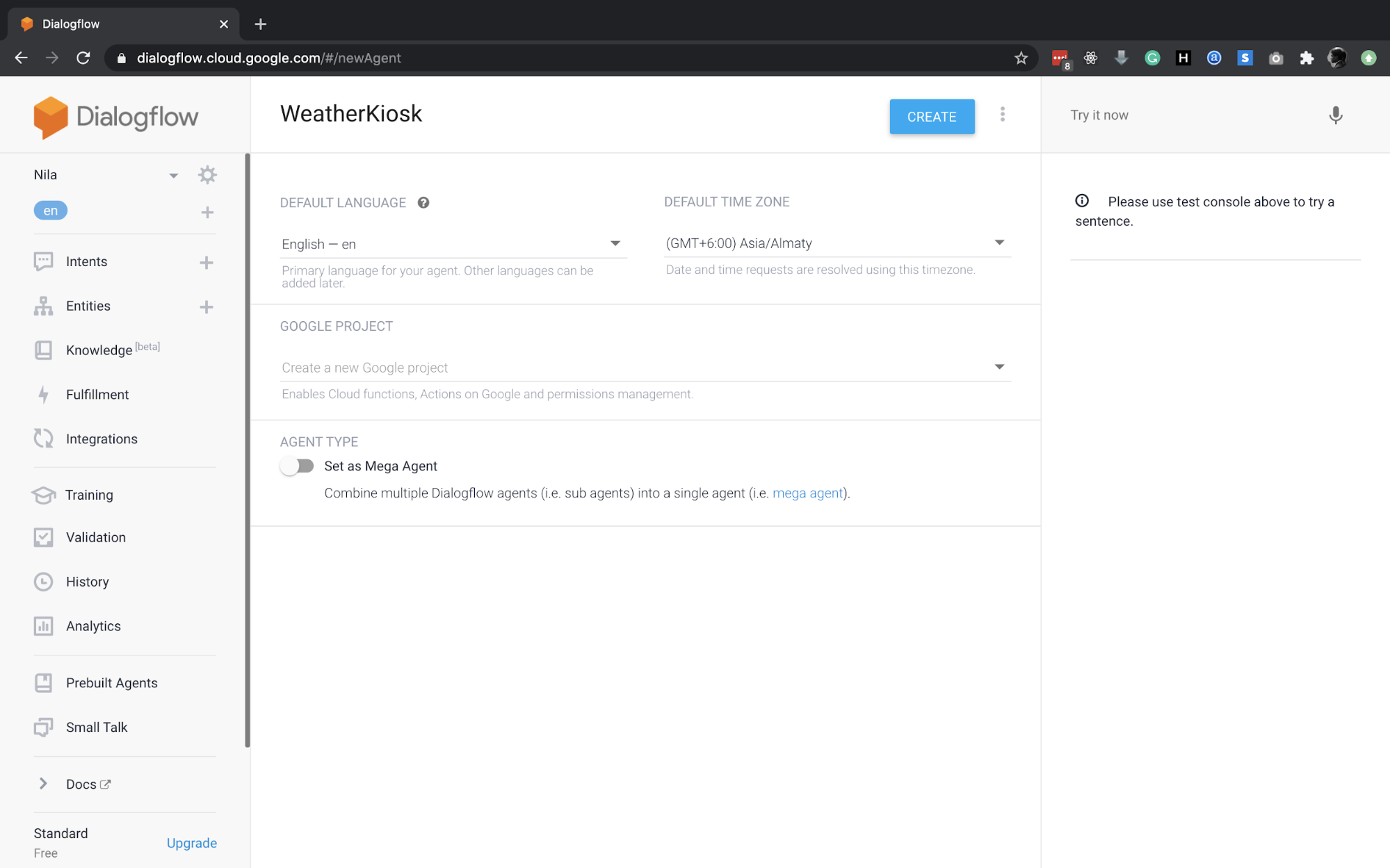Image resolution: width=1390 pixels, height=868 pixels.
Task: Go to Integrations in the sidebar
Action: [102, 439]
